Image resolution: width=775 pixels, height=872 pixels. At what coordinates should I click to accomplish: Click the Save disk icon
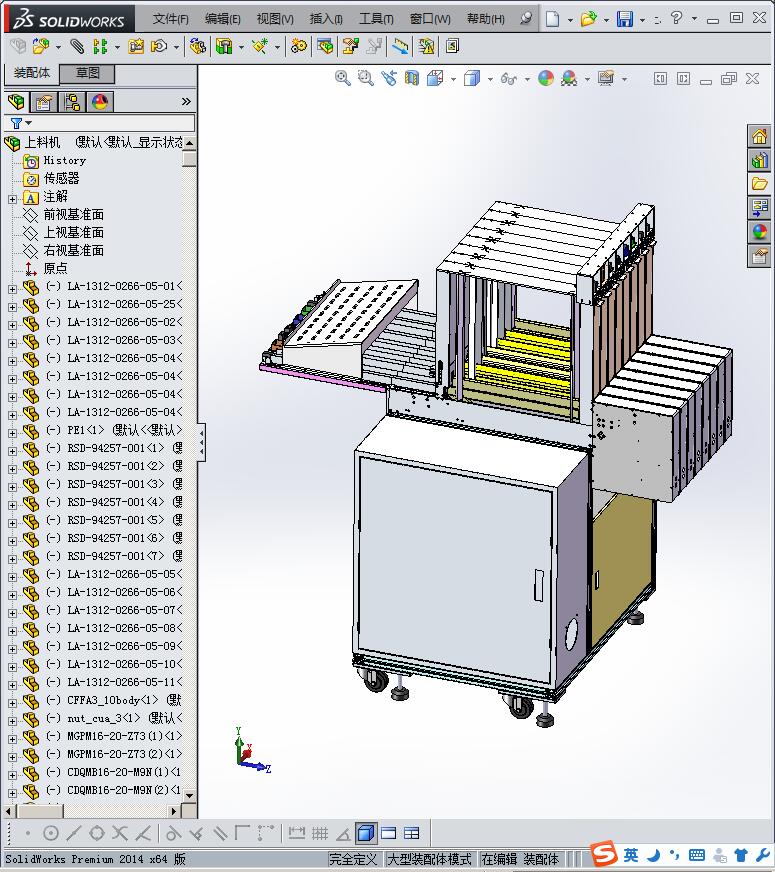[x=625, y=19]
